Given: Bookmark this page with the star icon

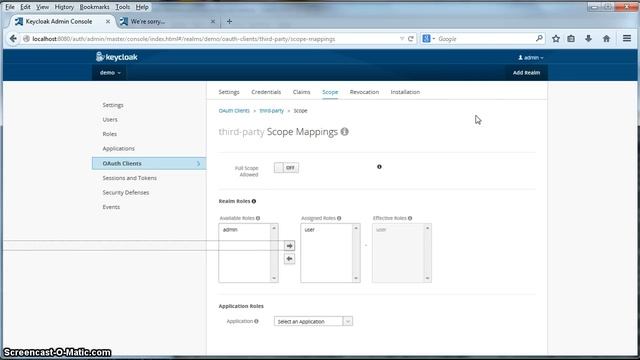Looking at the screenshot, I should point(556,39).
